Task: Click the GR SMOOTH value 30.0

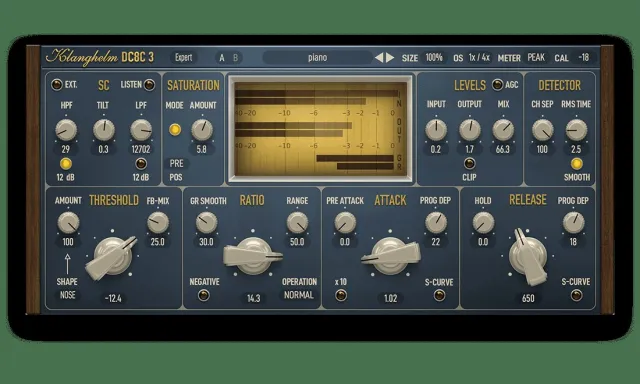Action: coord(207,242)
